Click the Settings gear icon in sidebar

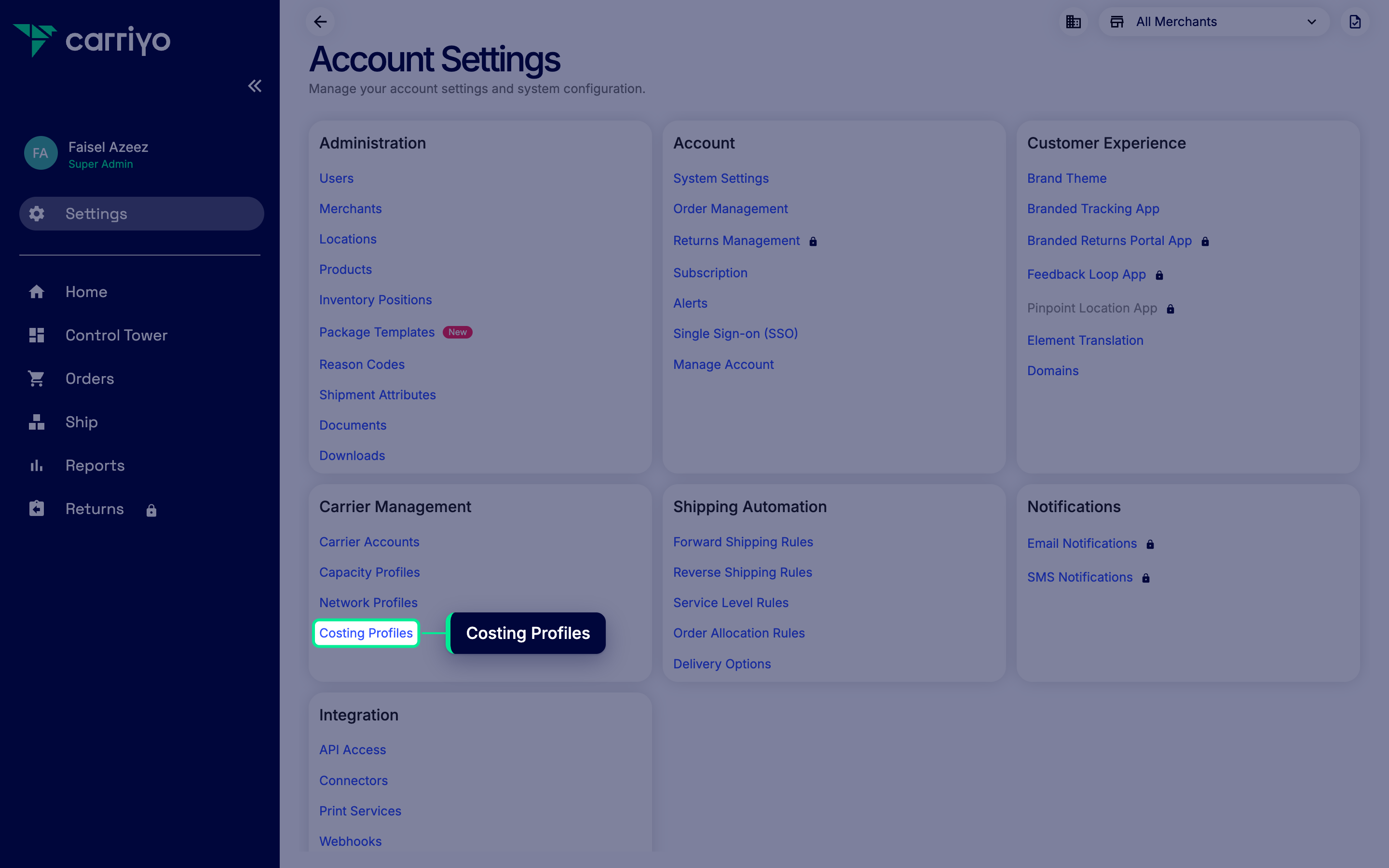coord(37,214)
